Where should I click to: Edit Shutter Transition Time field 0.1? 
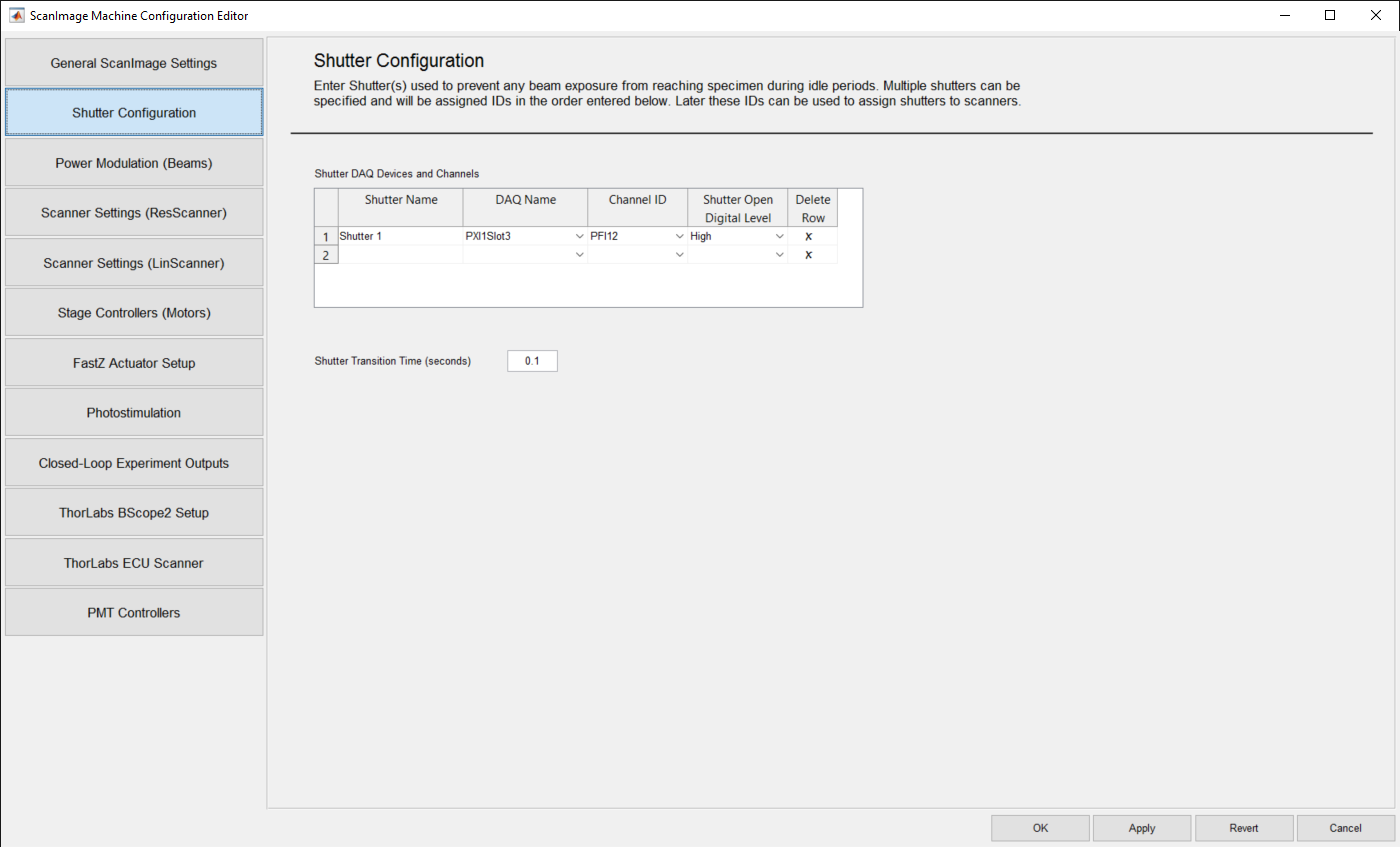click(x=532, y=361)
